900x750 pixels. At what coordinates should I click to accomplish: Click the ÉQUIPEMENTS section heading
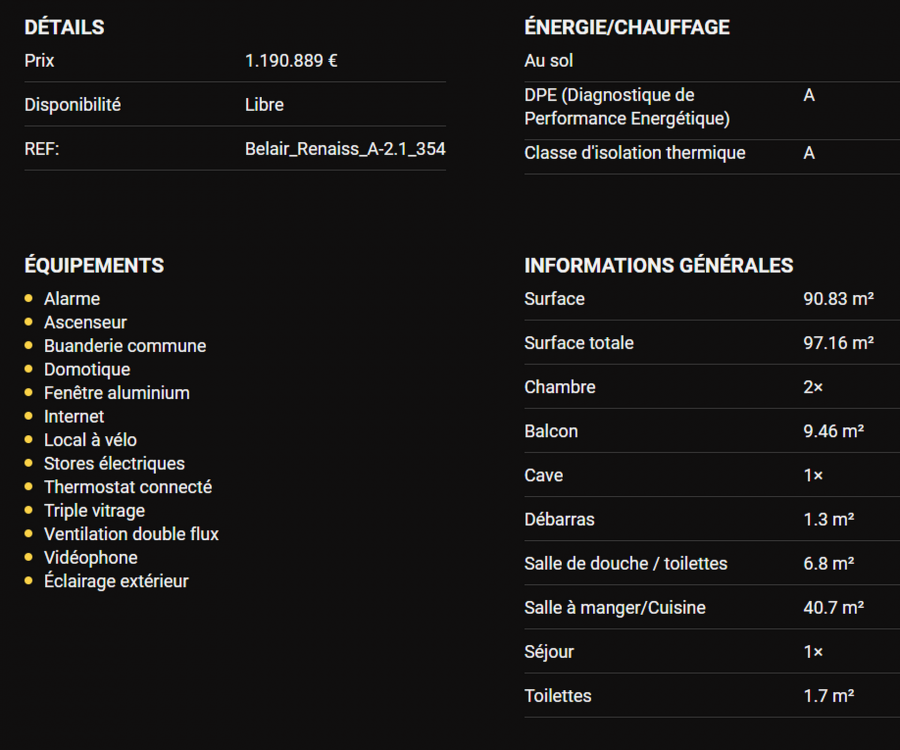pyautogui.click(x=94, y=266)
